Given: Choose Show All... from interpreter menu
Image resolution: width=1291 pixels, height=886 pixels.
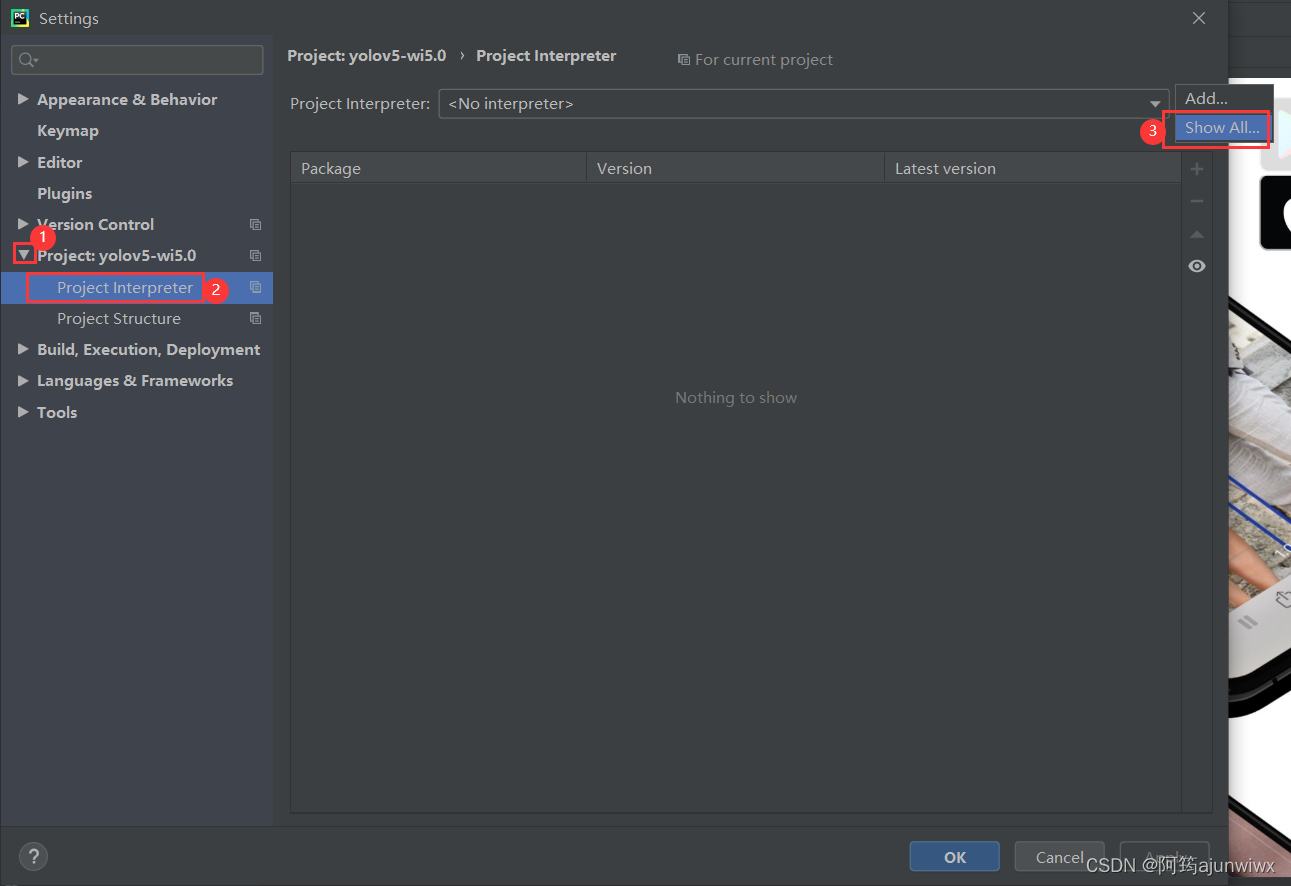Looking at the screenshot, I should [x=1223, y=128].
